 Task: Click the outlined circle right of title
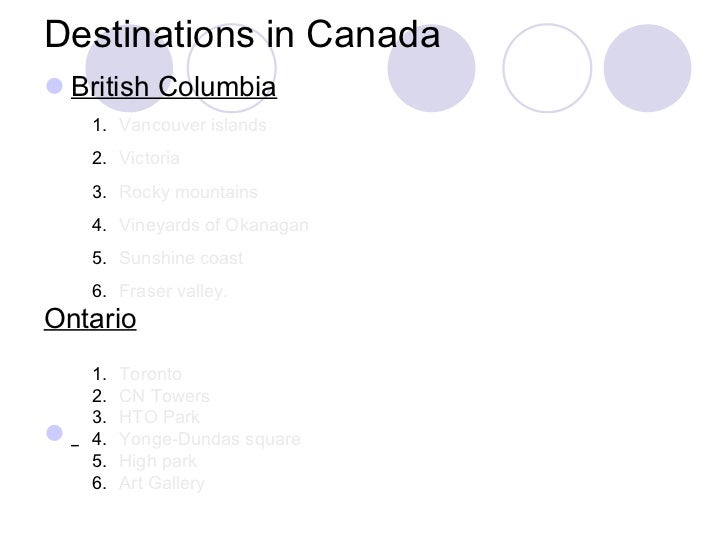547,68
